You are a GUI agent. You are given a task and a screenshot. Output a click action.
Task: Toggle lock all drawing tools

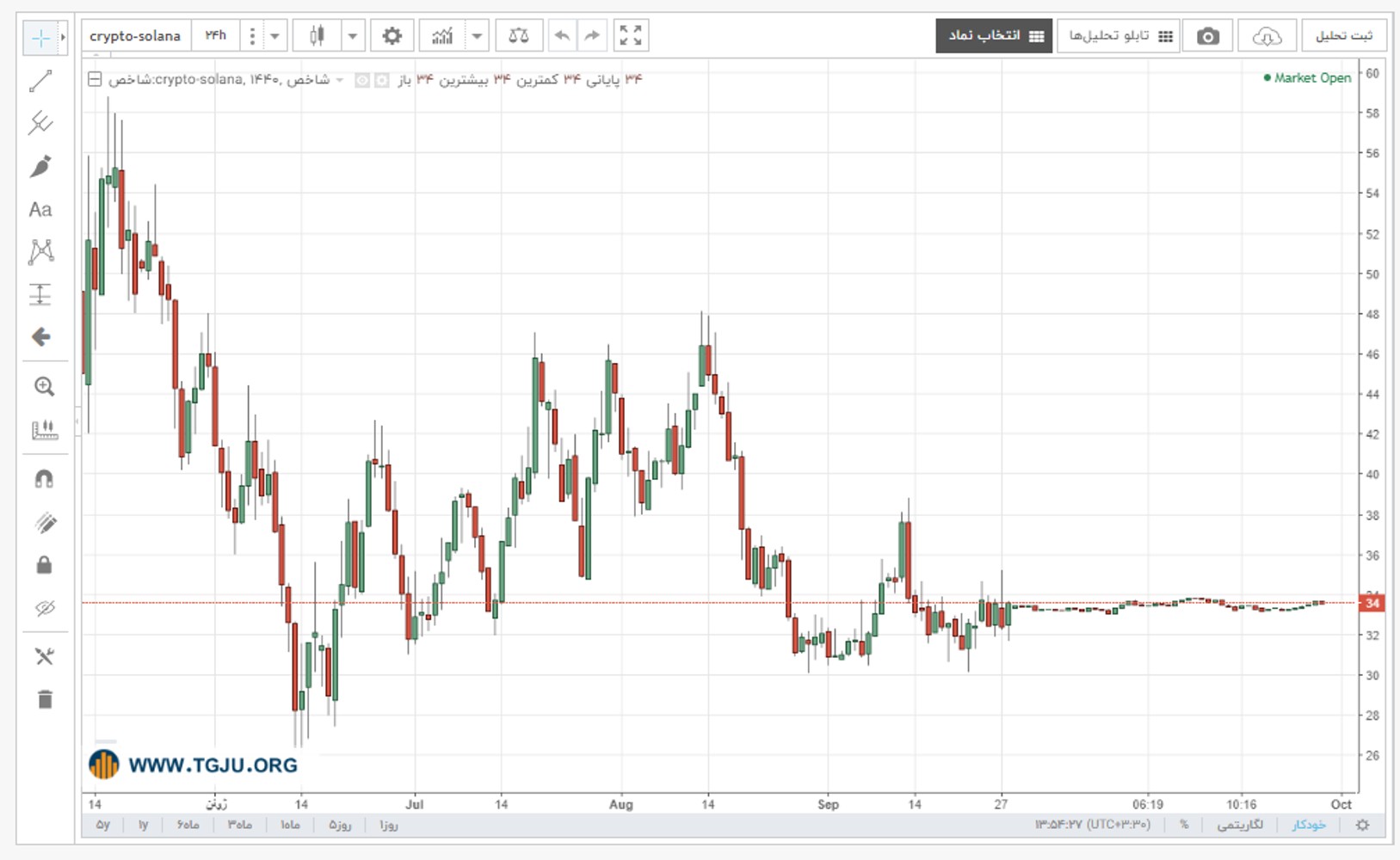(x=44, y=565)
